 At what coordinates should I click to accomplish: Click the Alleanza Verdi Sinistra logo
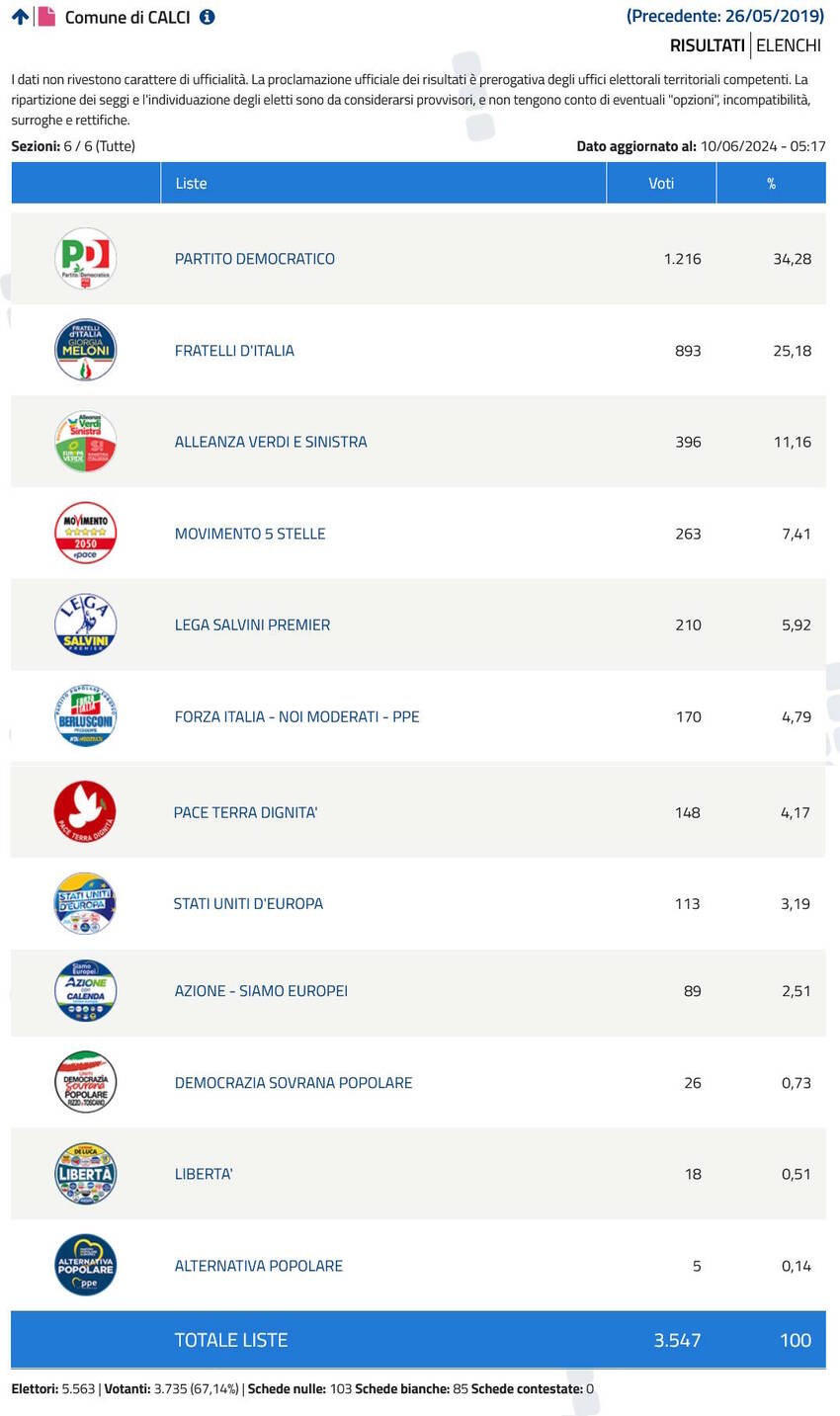click(85, 442)
